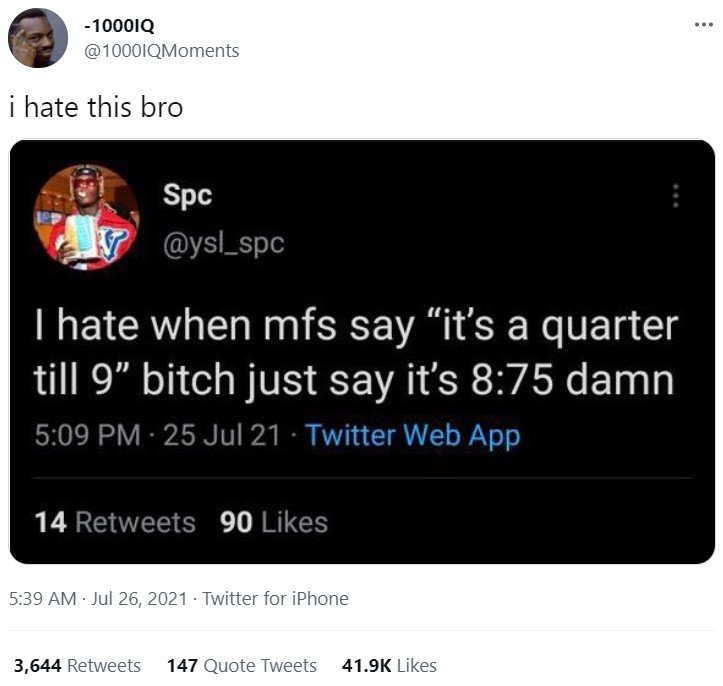723x686 pixels.
Task: Open the -1000IQ profile avatar
Action: (38, 38)
